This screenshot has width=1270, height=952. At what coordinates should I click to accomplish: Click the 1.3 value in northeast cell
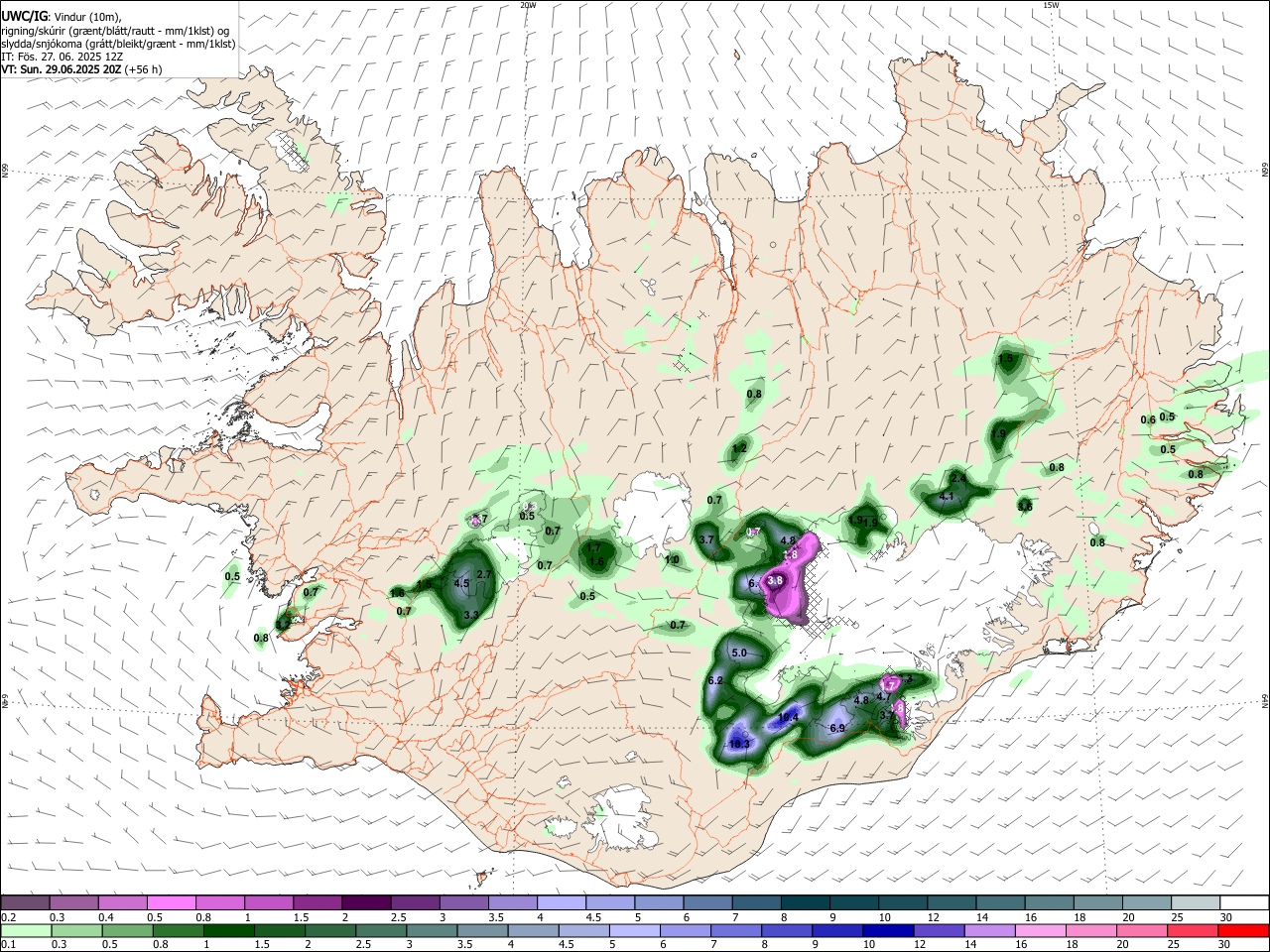coord(1007,358)
